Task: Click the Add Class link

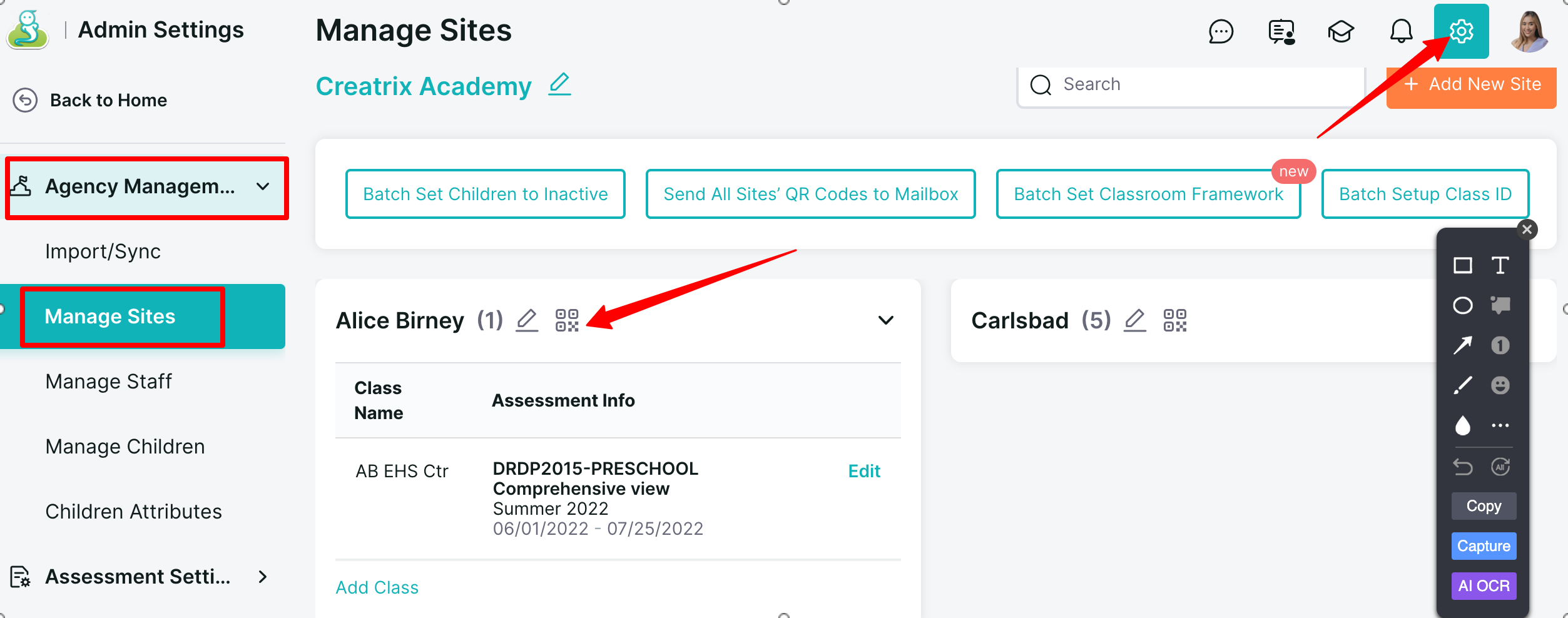Action: point(377,587)
